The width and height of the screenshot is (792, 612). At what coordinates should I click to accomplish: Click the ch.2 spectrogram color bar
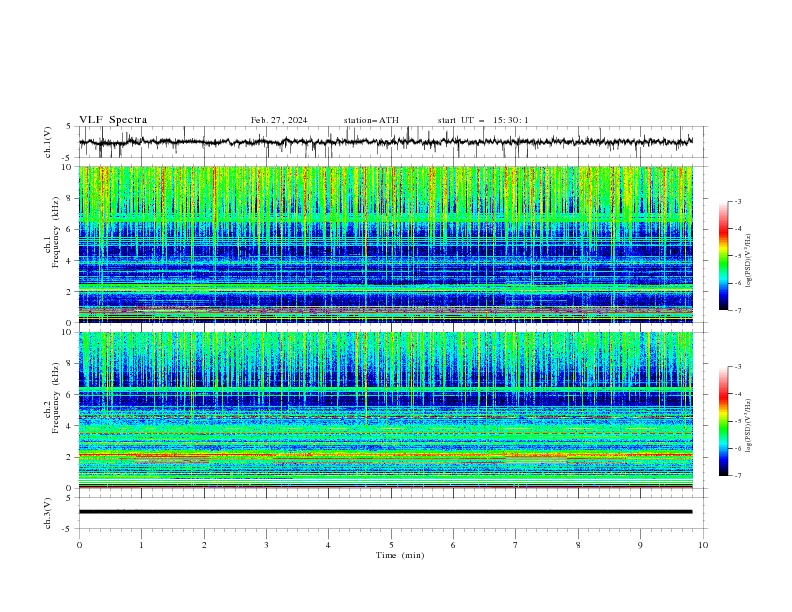pyautogui.click(x=723, y=421)
